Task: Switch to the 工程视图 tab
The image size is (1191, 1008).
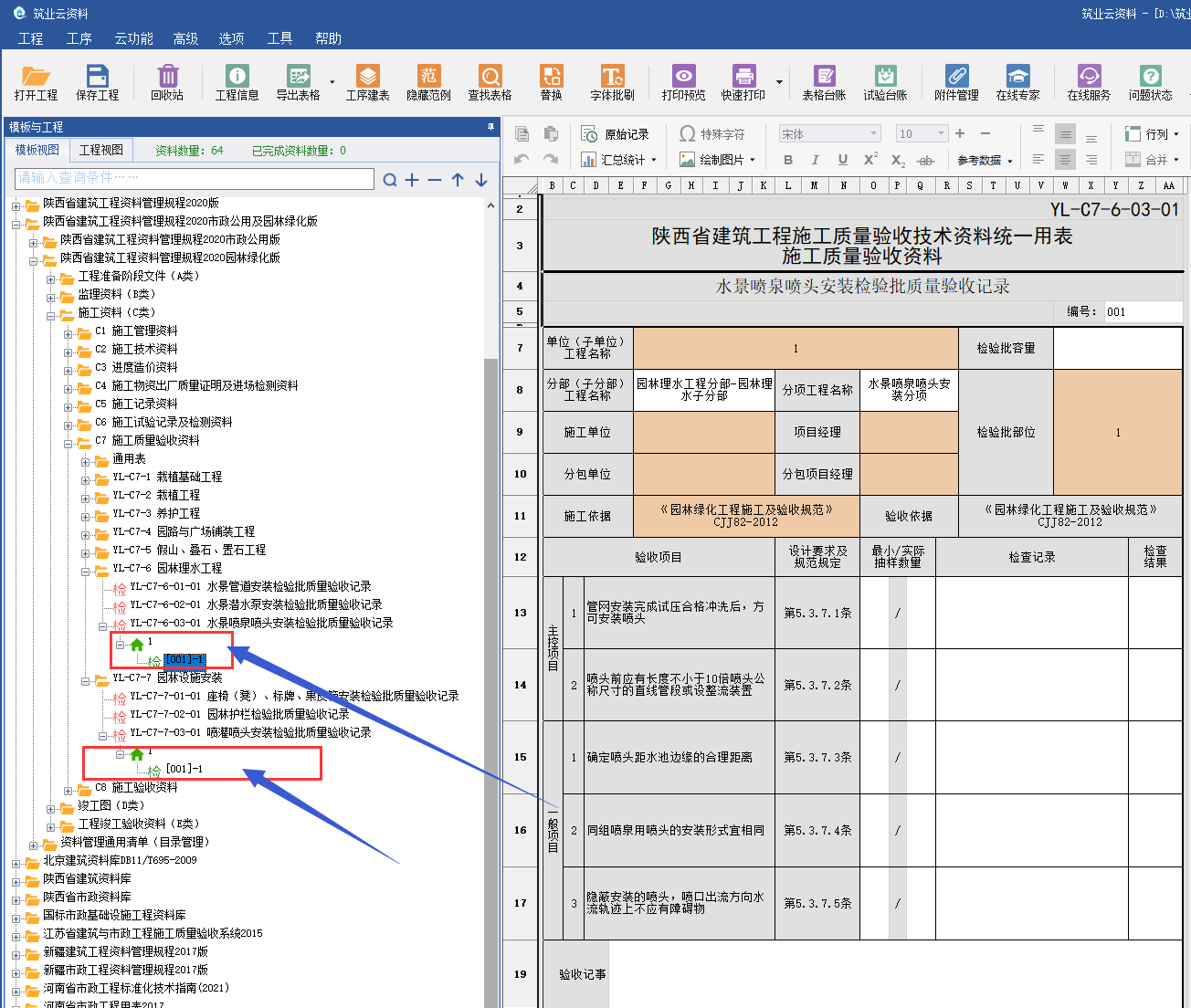Action: point(101,150)
